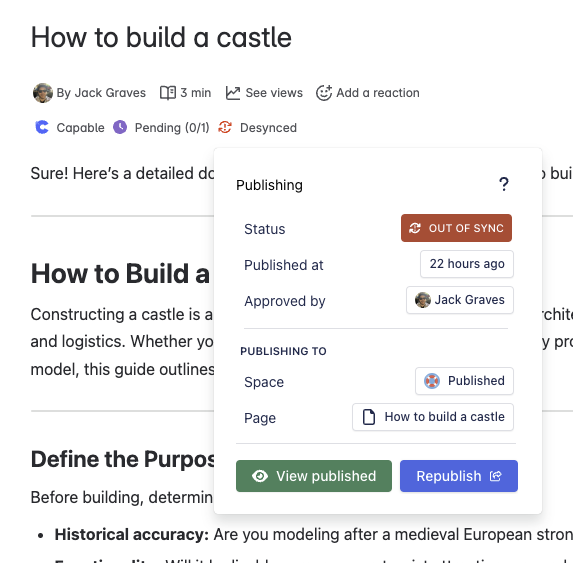Click the By Jack Graves author link
This screenshot has width=573, height=563.
pyautogui.click(x=101, y=93)
